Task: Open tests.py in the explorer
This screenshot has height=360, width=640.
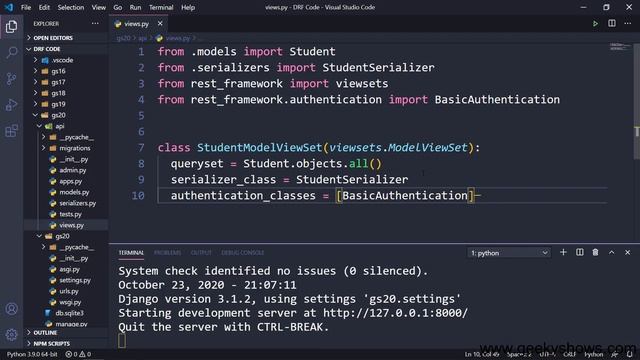Action: click(x=65, y=214)
